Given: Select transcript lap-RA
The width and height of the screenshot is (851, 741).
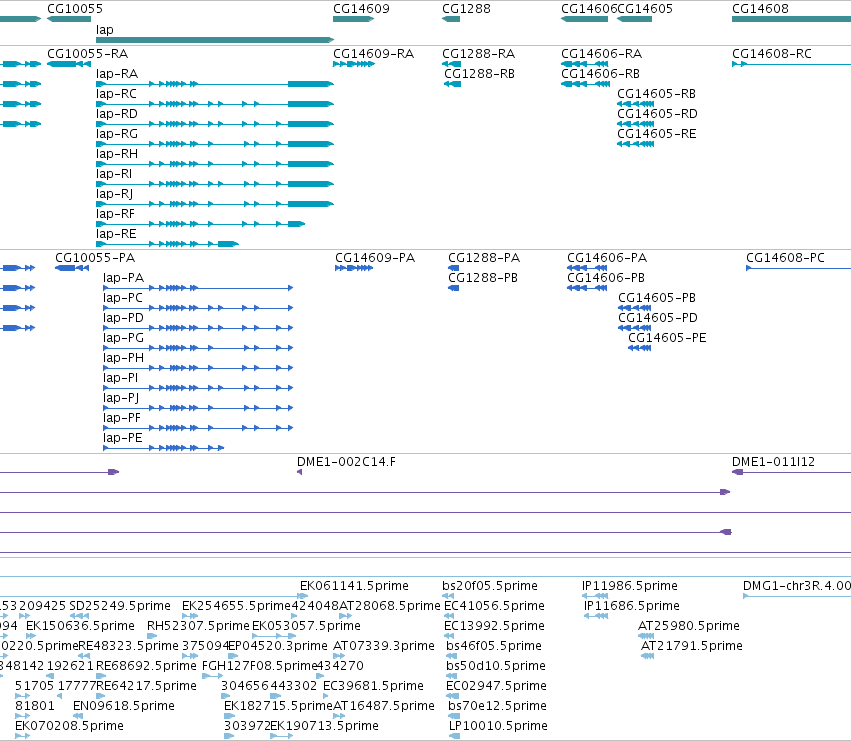Looking at the screenshot, I should tap(215, 84).
